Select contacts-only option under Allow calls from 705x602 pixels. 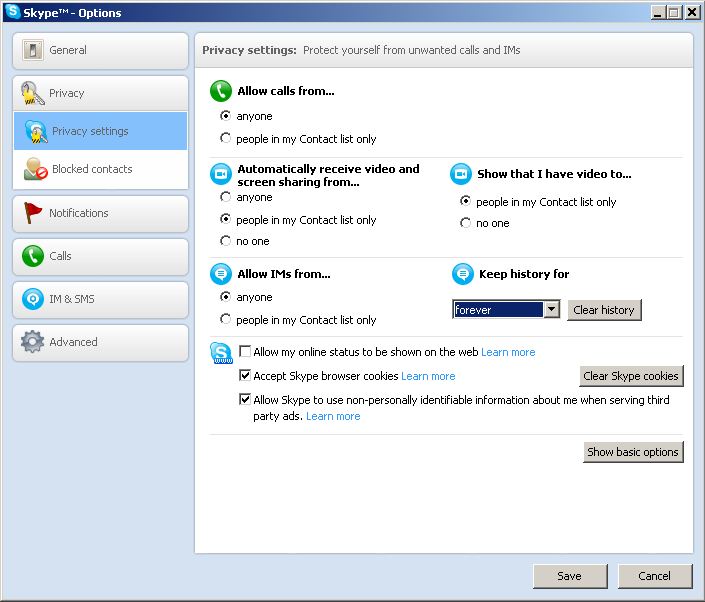point(226,139)
